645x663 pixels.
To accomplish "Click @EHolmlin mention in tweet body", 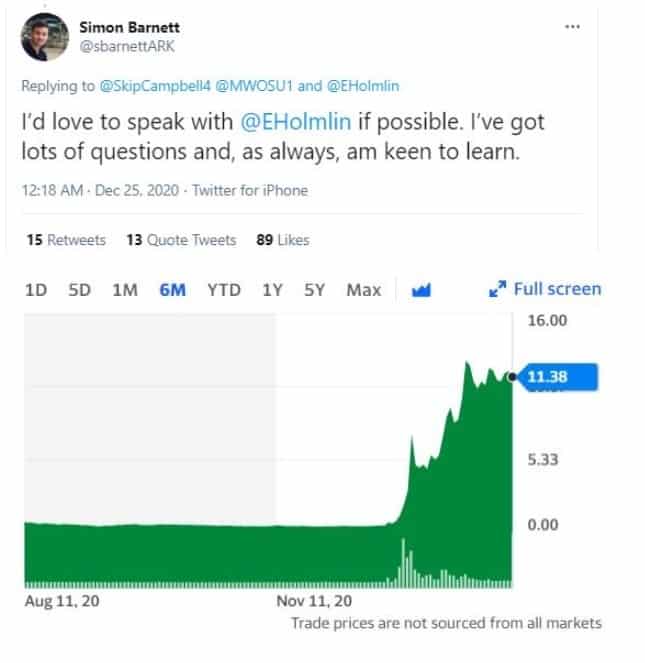I will pos(296,122).
